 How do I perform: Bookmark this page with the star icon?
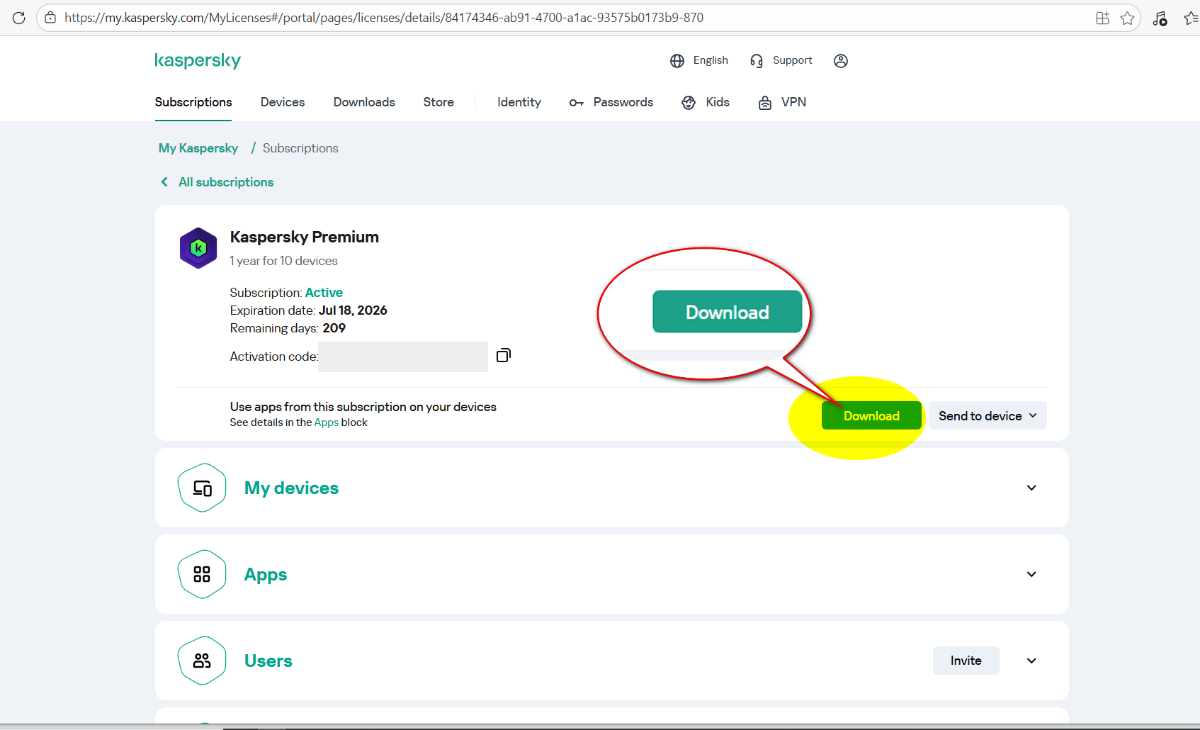(x=1127, y=18)
